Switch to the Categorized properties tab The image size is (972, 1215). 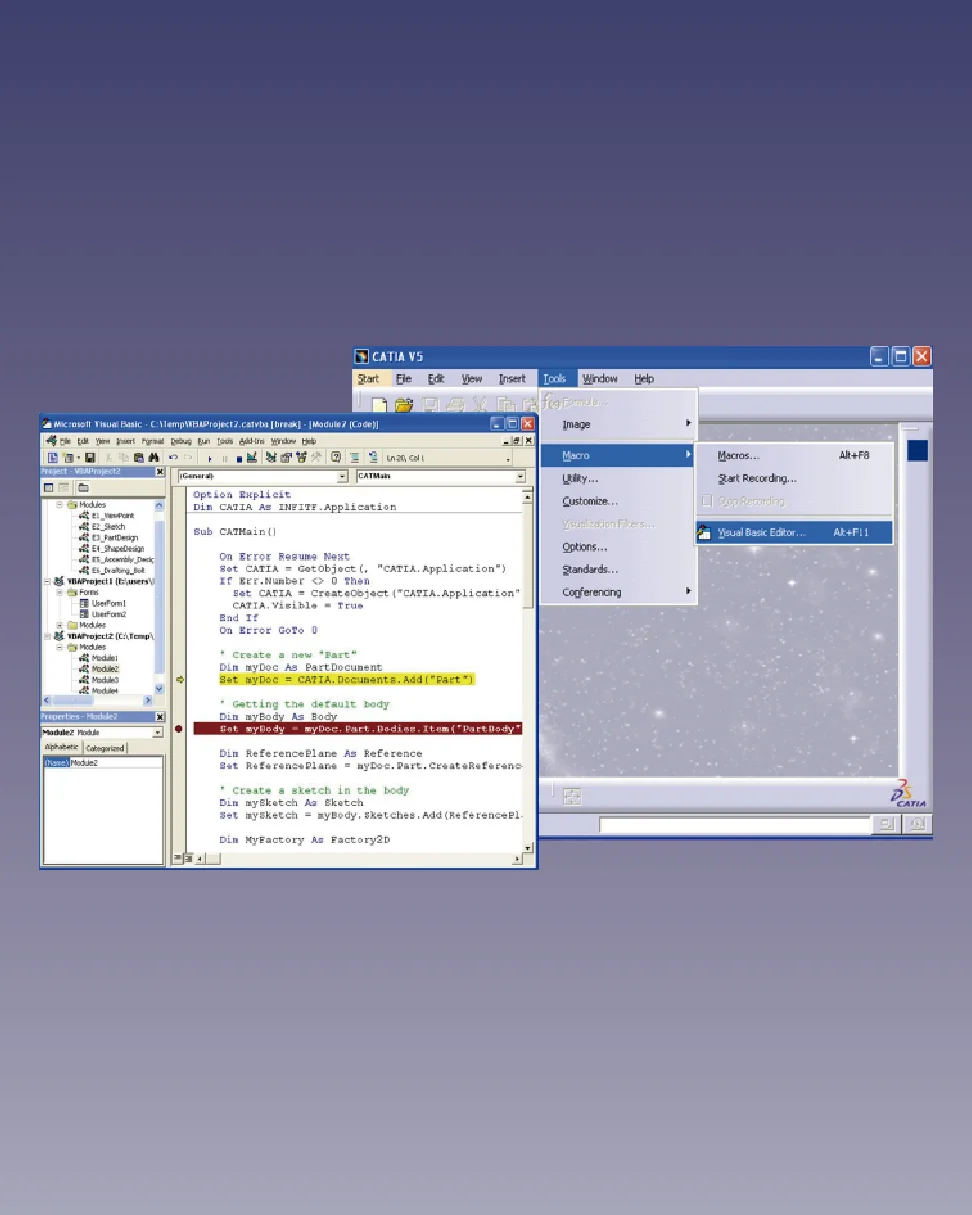click(x=104, y=747)
